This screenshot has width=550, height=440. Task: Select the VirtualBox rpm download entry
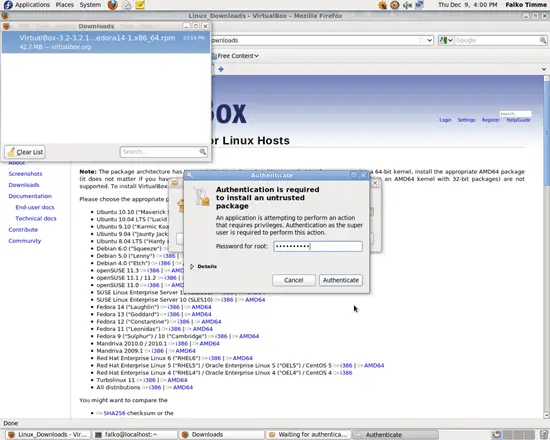[106, 42]
